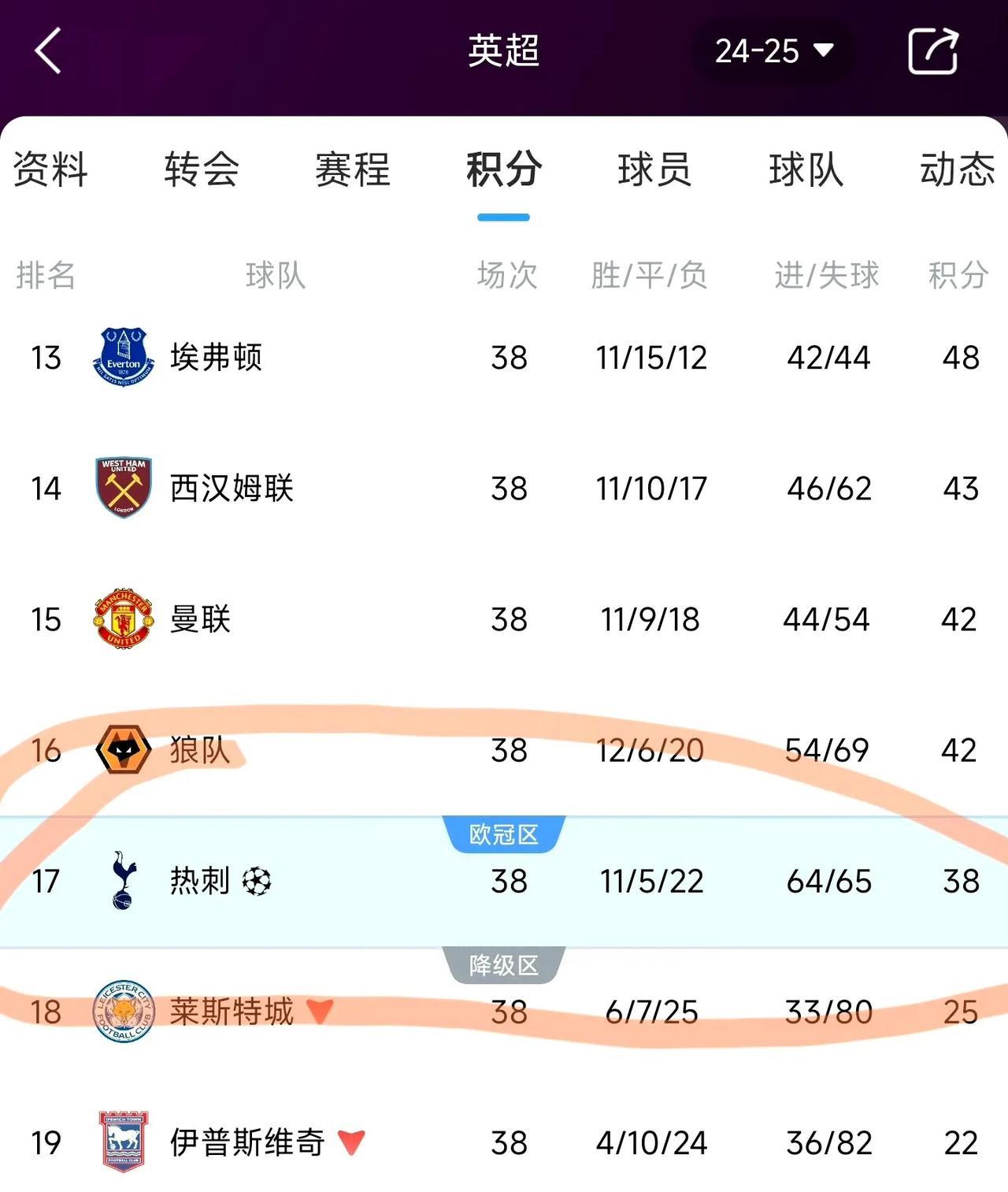The image size is (1008, 1192).
Task: Open the 24-25 season dropdown
Action: (773, 51)
